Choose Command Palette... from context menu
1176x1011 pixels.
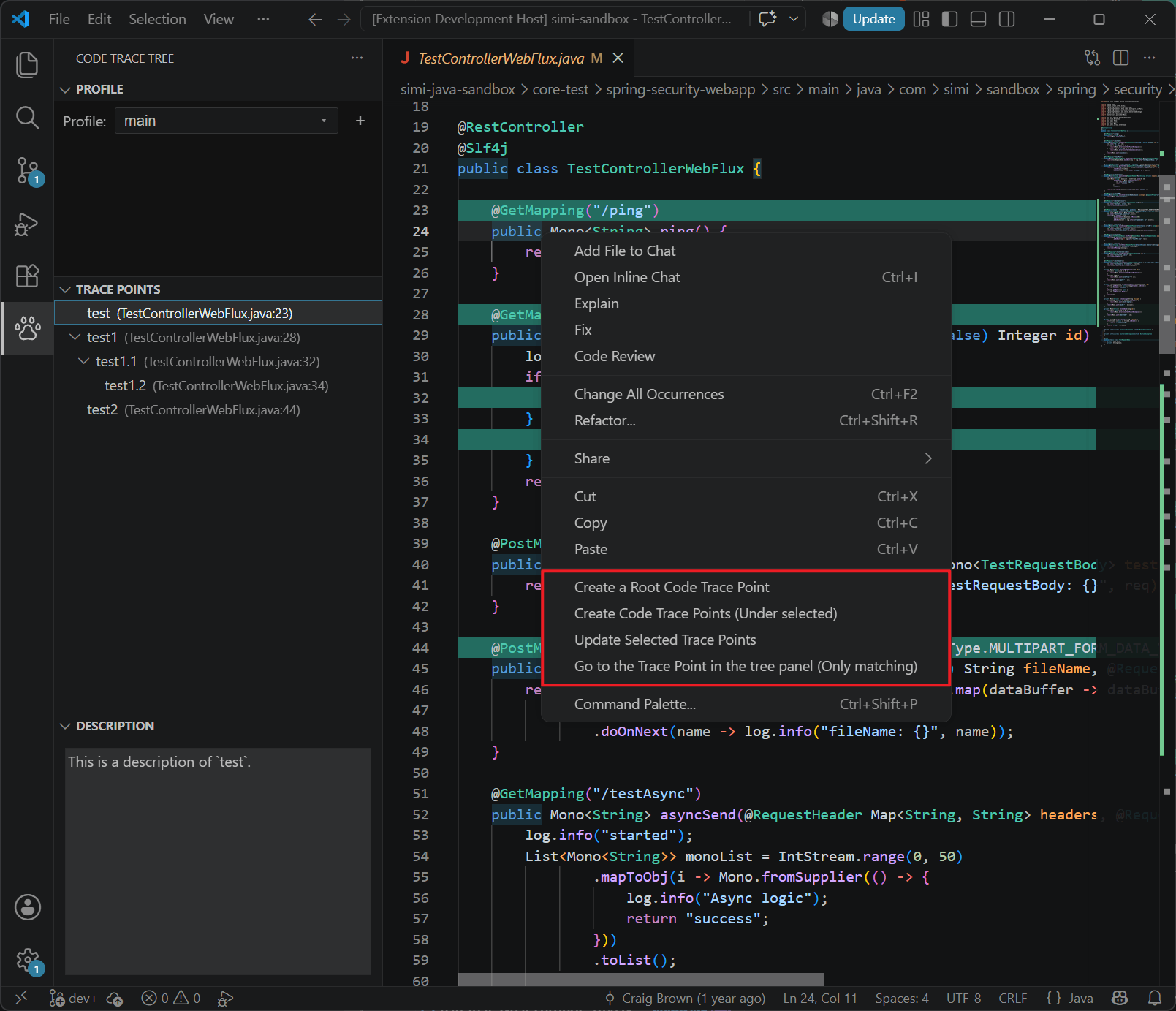[746, 704]
